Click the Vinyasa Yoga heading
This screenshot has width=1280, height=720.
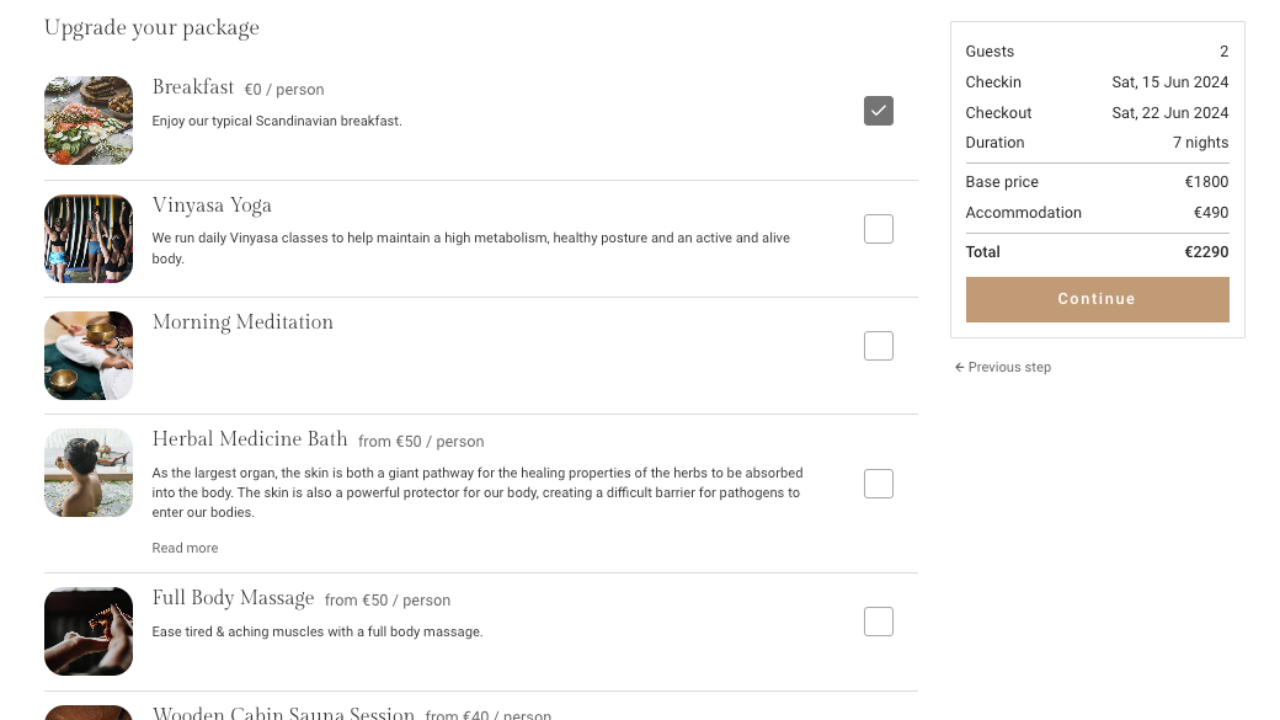[212, 206]
